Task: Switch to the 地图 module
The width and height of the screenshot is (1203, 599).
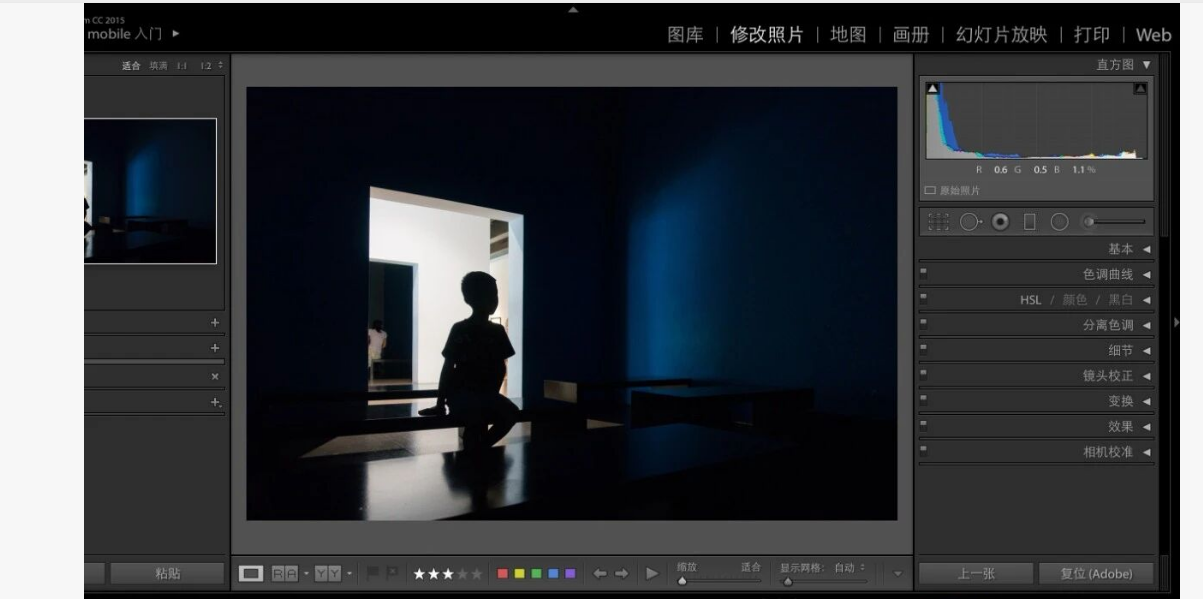Action: 848,35
